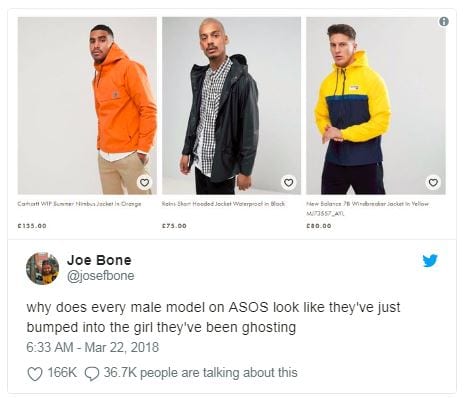Click the tweet text about ASOS models
Viewport: 464px width, 398px height.
213,317
